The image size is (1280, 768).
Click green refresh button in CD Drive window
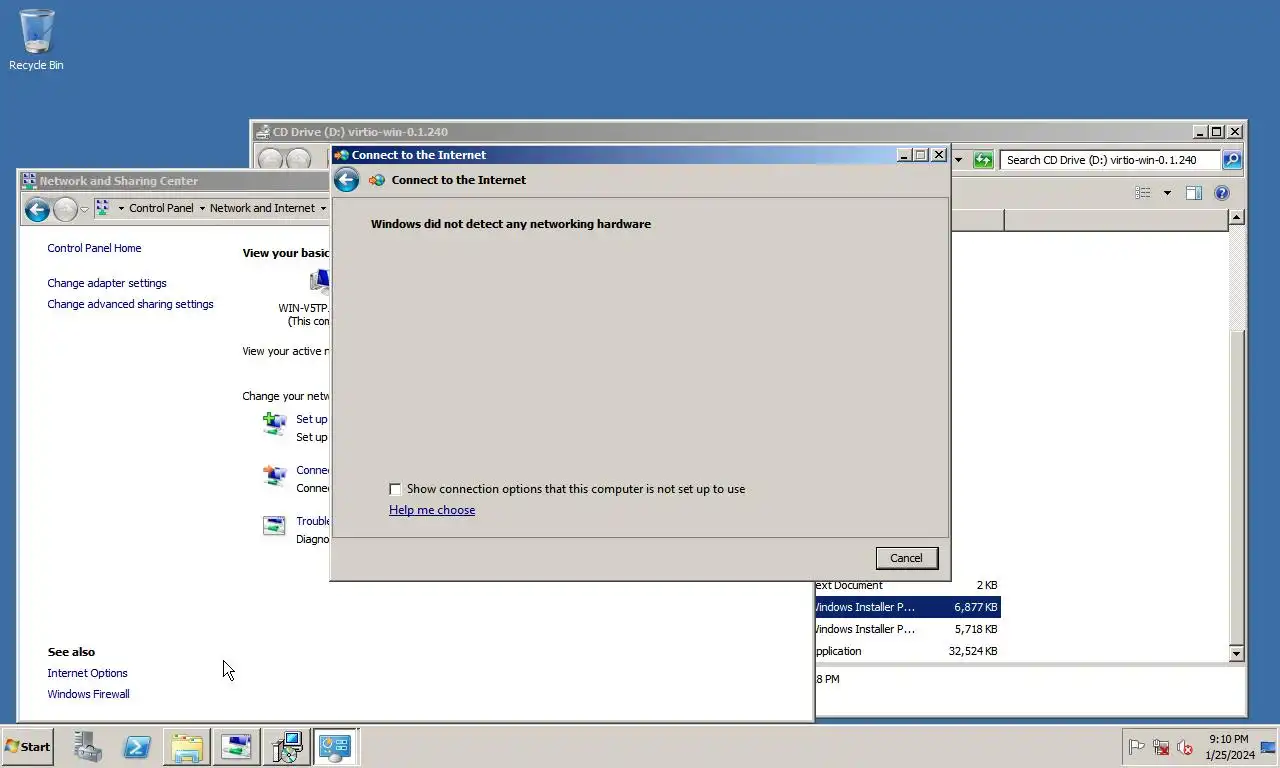983,160
